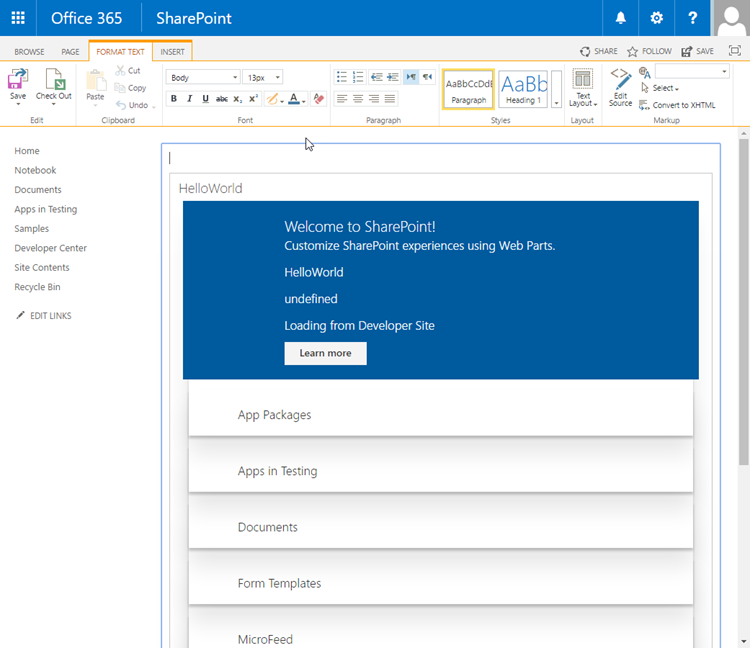
Task: Click the pencil EDIT LINKS icon
Action: click(x=20, y=315)
